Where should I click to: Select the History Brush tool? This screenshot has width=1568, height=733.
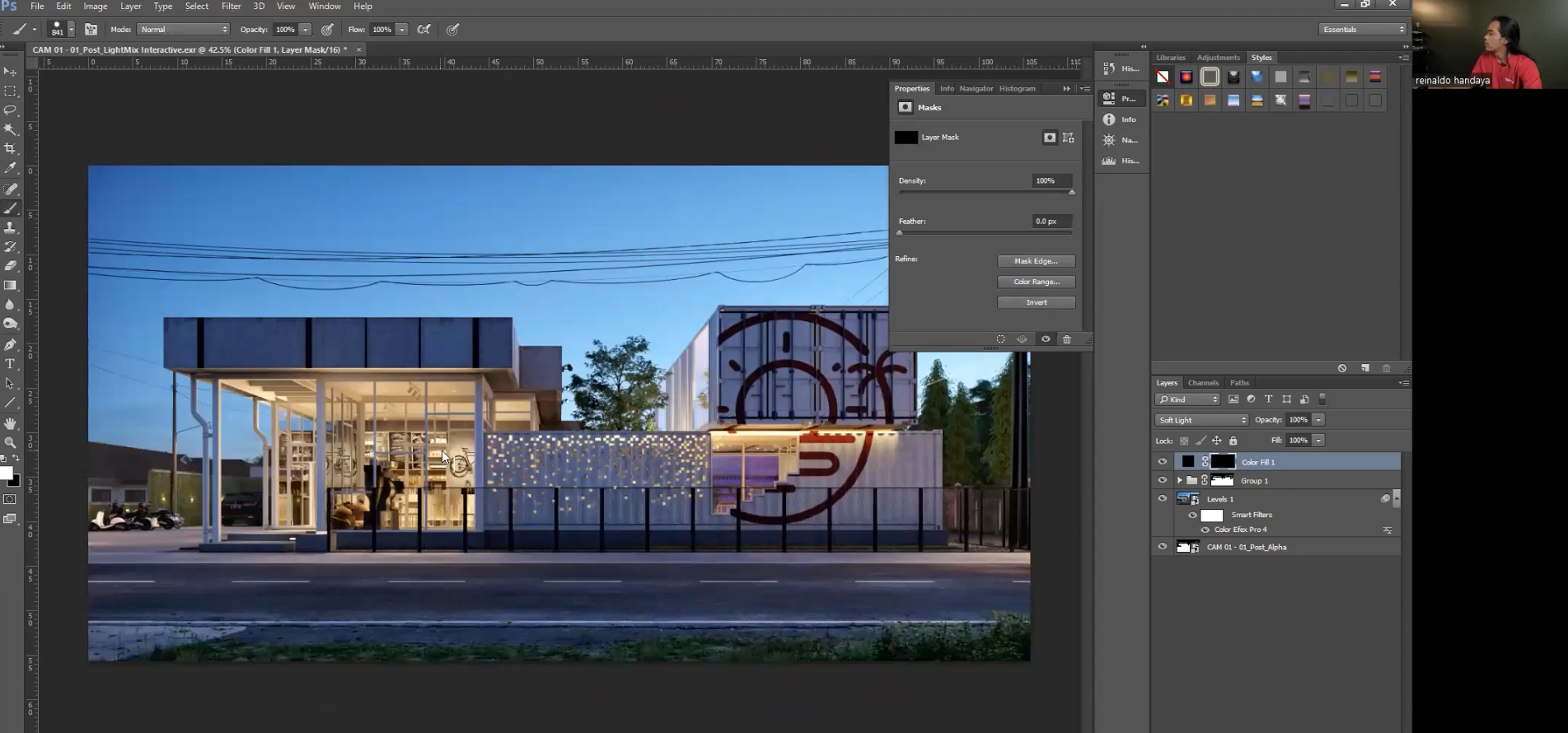(x=11, y=246)
